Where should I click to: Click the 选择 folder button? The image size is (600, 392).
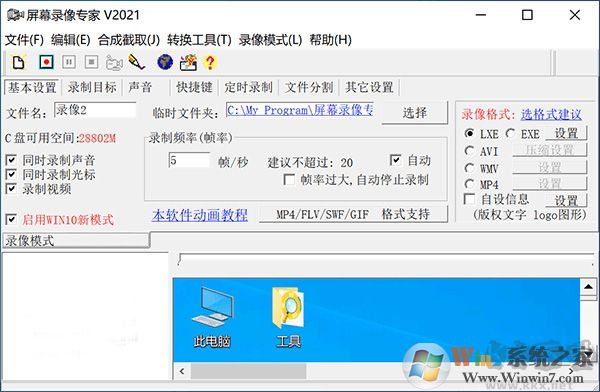point(414,113)
